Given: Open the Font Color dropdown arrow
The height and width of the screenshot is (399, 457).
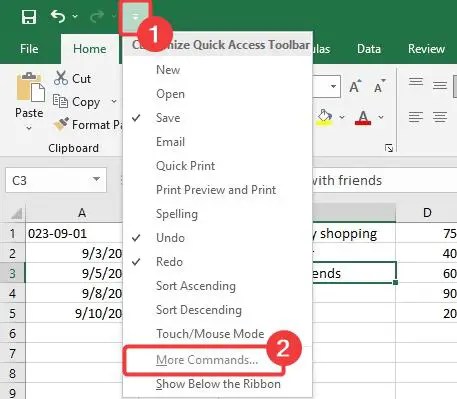Looking at the screenshot, I should (381, 117).
